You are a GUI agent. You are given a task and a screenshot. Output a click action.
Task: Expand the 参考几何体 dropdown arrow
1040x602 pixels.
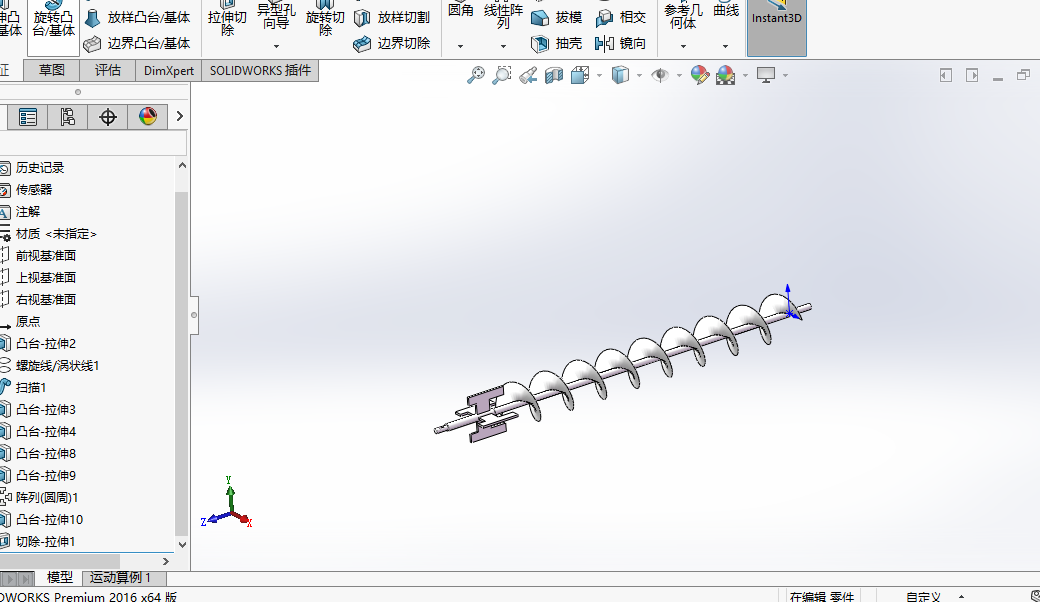pos(683,46)
